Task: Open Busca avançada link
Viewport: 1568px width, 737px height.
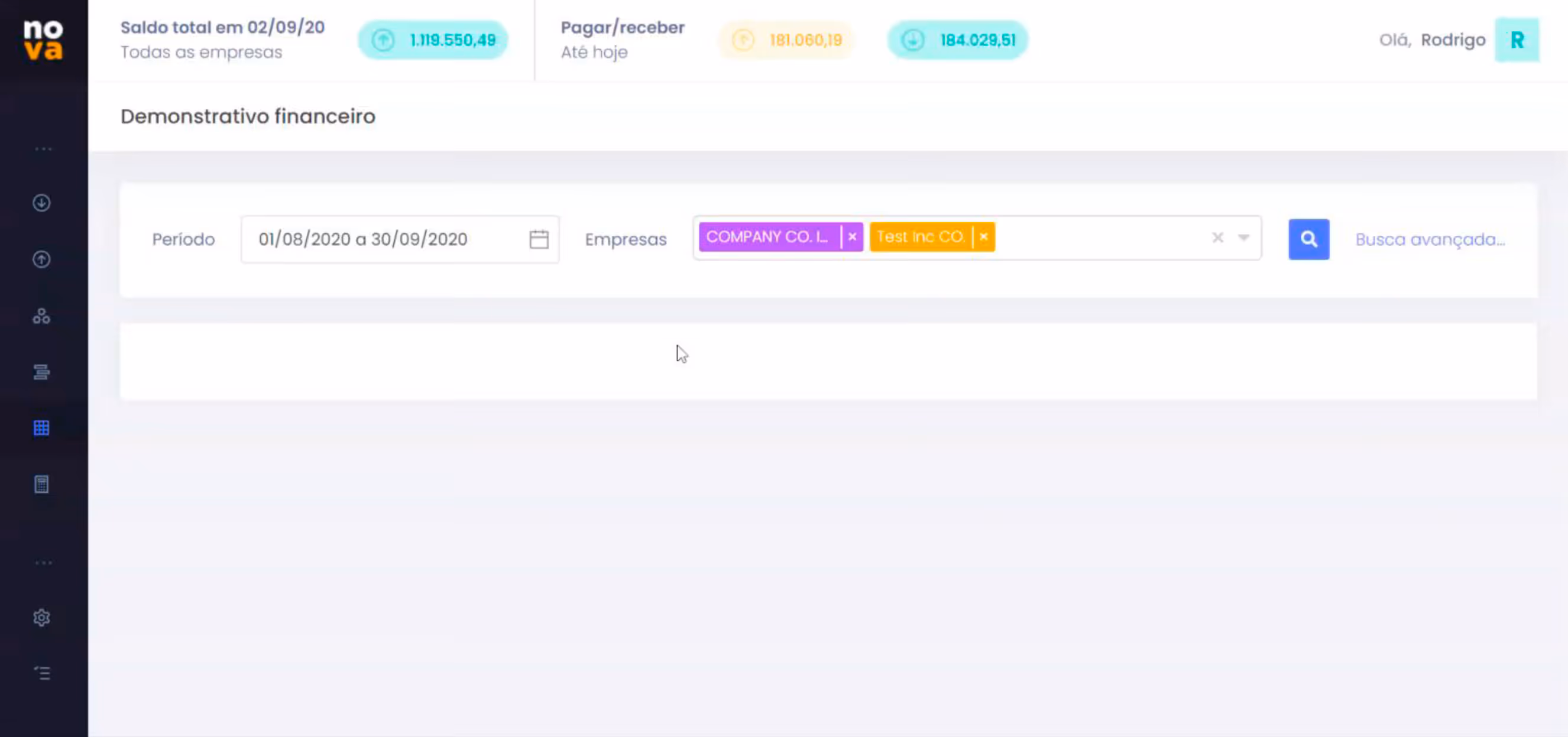Action: click(1430, 239)
